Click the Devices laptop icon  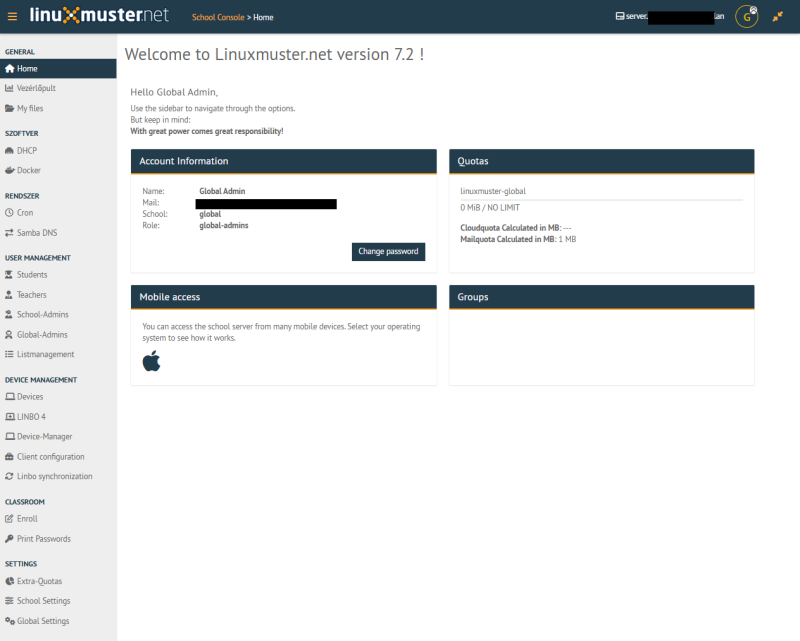(10, 397)
